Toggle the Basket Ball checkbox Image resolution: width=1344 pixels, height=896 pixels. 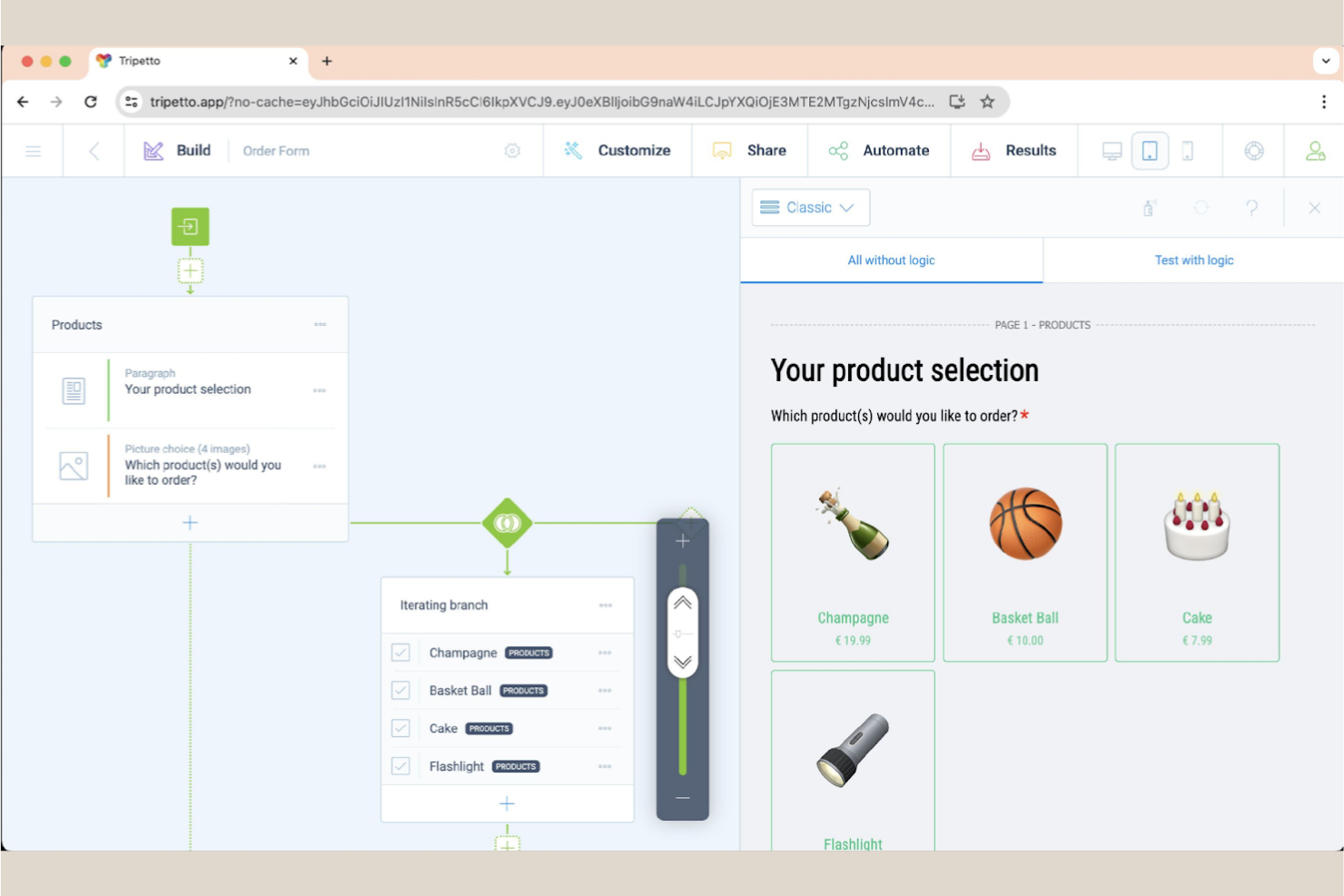coord(400,690)
